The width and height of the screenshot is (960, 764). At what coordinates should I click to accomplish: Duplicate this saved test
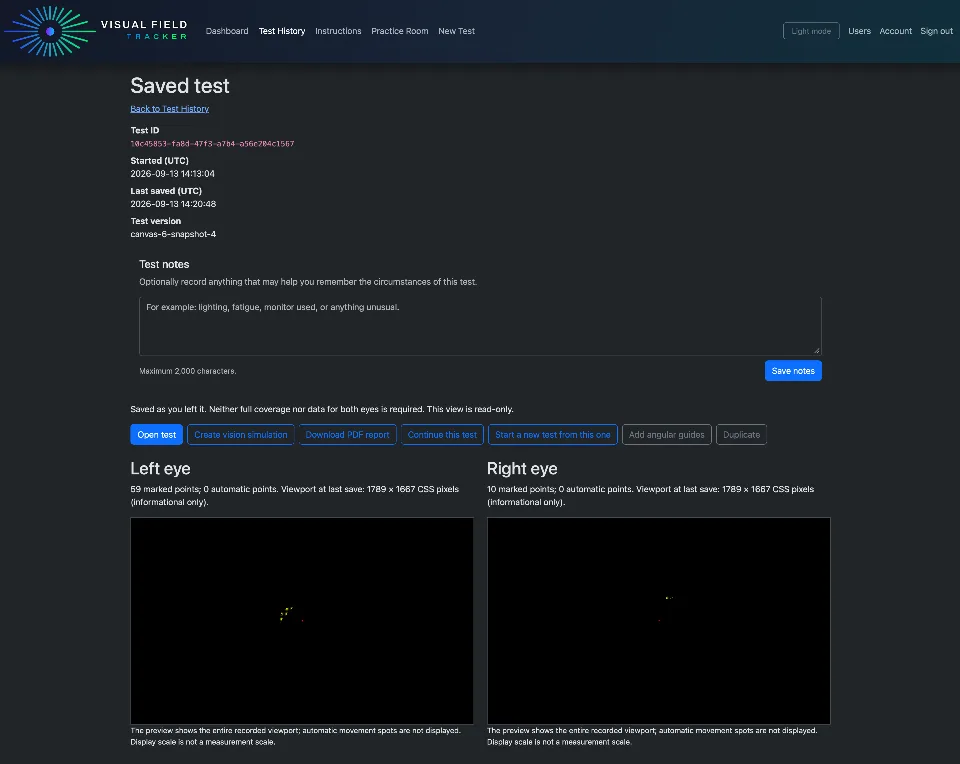(741, 435)
